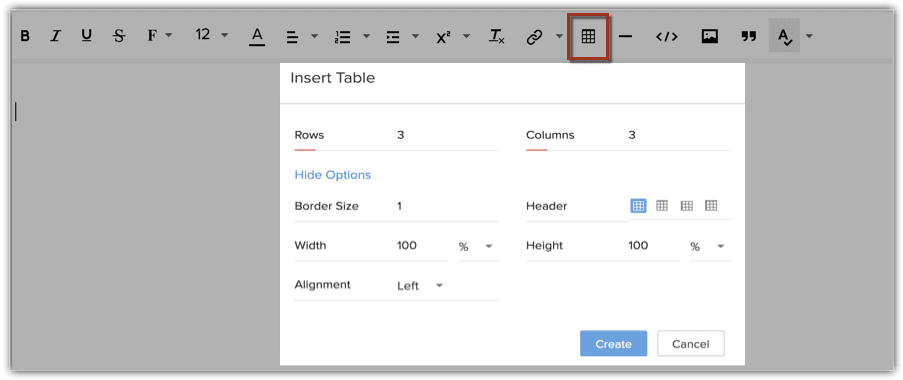Select the first header style option
This screenshot has height=380, width=903.
pyautogui.click(x=638, y=206)
